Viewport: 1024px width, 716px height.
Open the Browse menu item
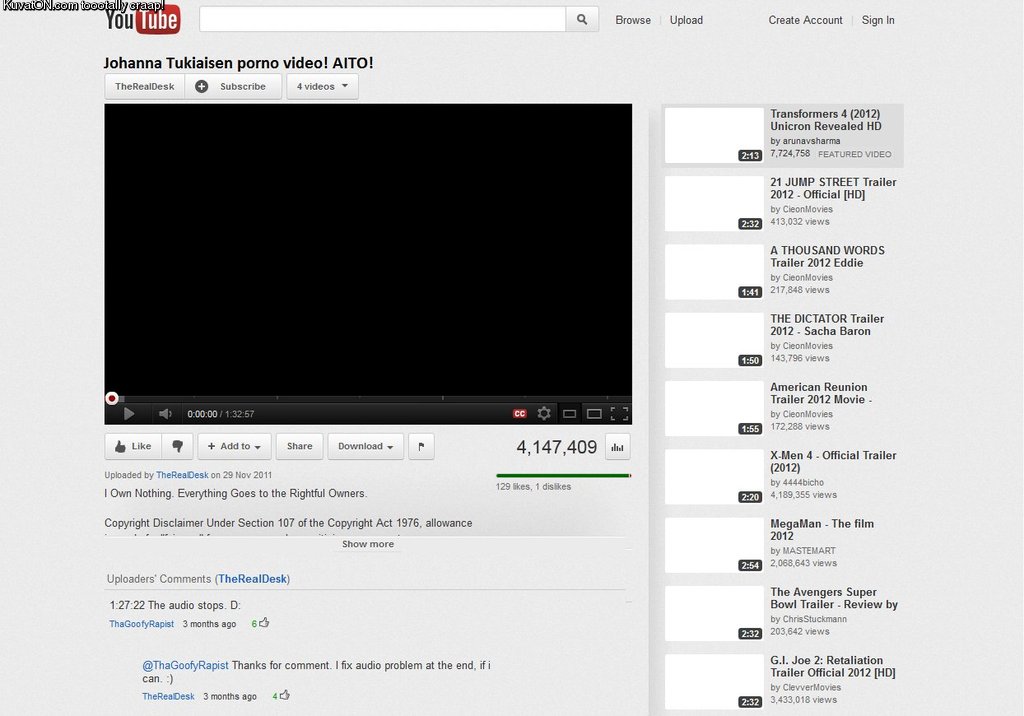(633, 20)
